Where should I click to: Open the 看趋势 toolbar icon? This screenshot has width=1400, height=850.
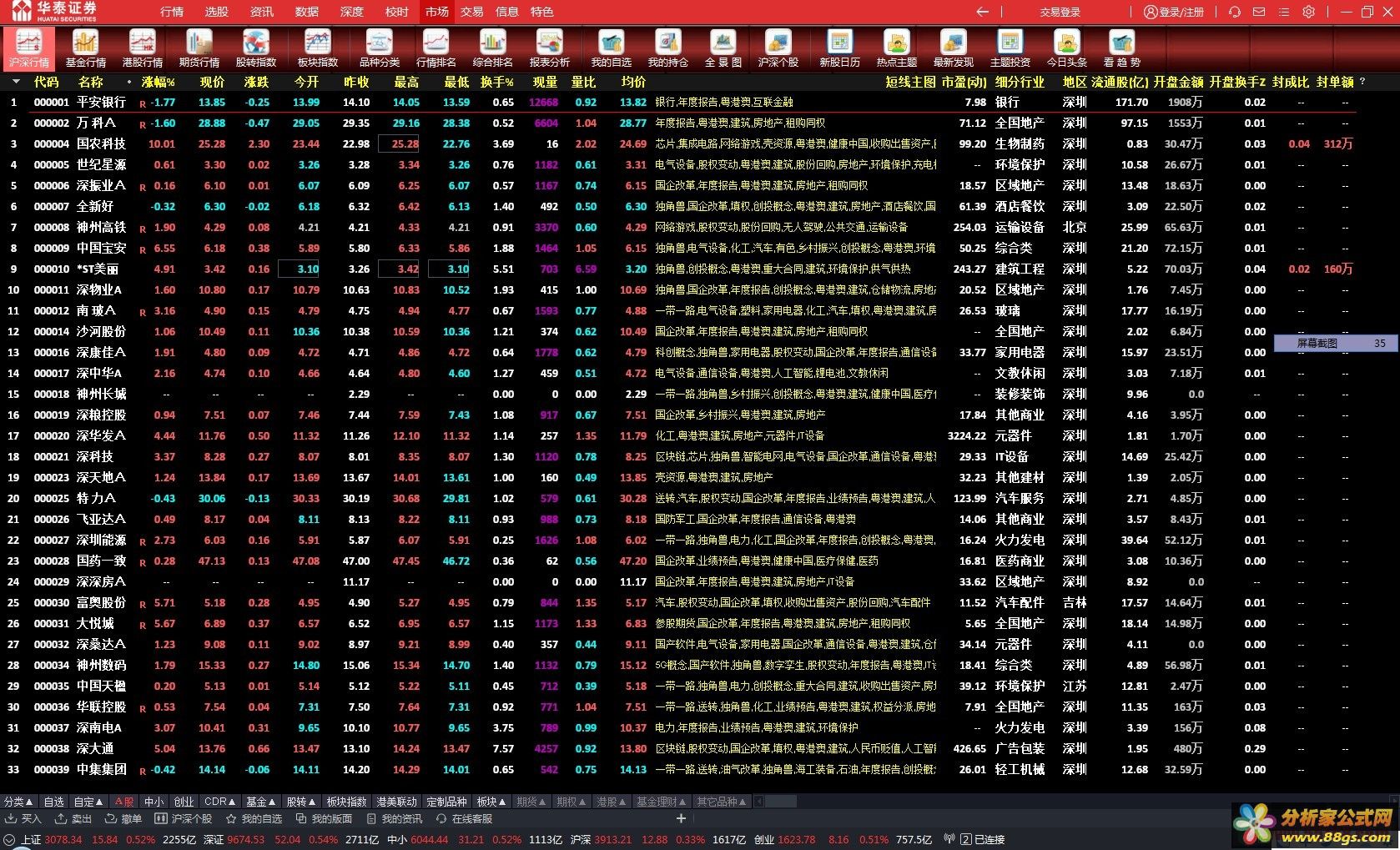coord(1122,48)
